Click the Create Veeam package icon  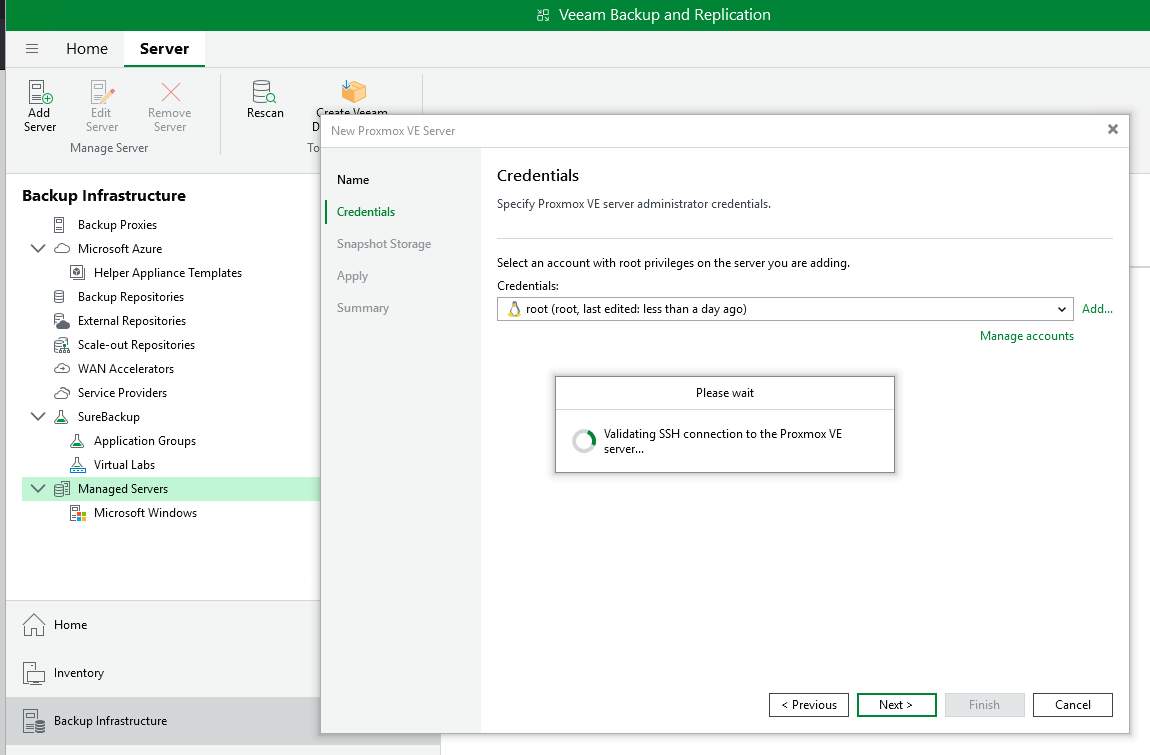[x=353, y=92]
